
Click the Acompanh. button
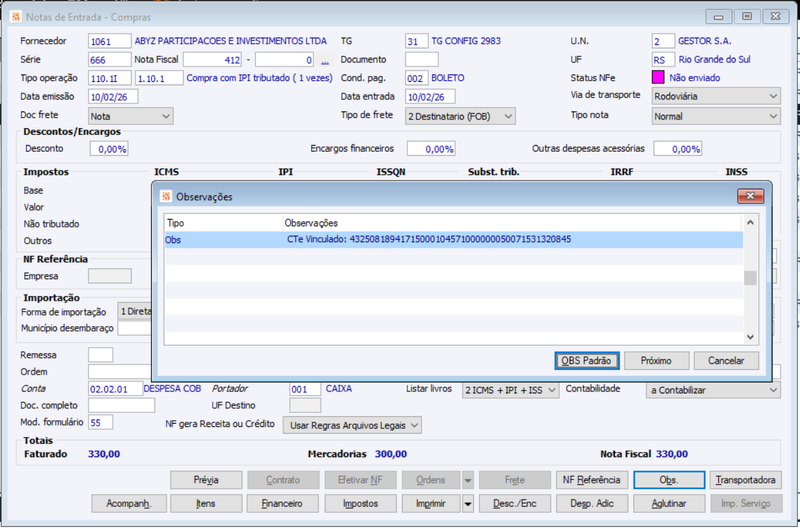point(129,504)
